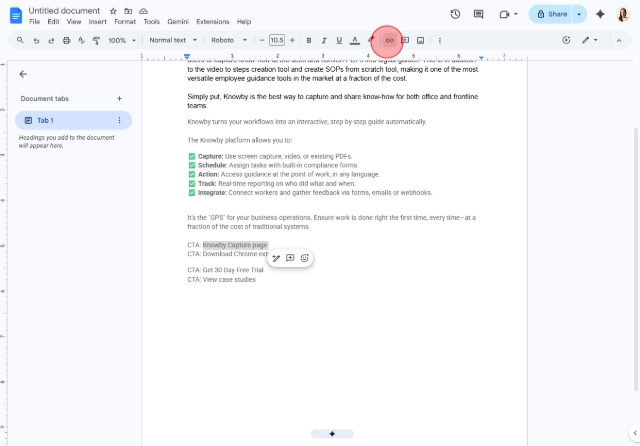Toggle italic formatting
Screen dimensions: 640x446
tap(324, 40)
